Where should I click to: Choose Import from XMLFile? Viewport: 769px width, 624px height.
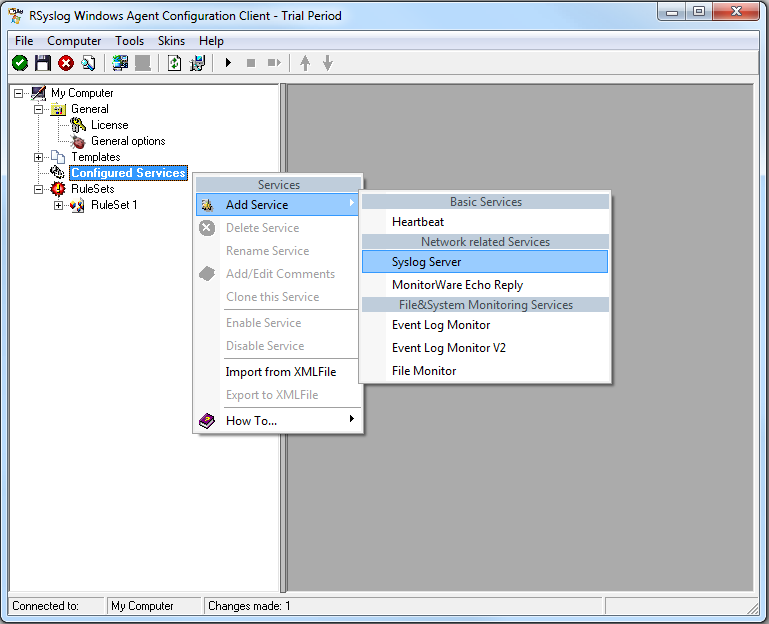[x=278, y=372]
